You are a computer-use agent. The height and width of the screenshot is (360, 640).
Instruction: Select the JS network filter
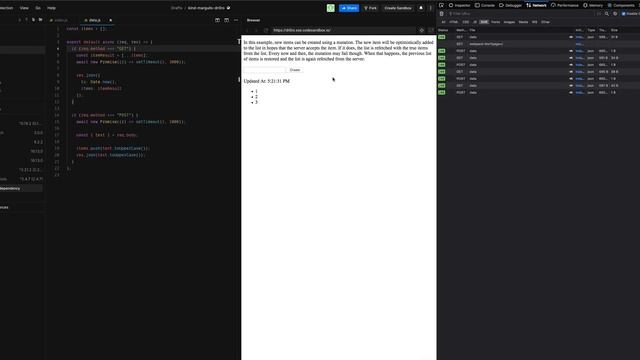[475, 22]
